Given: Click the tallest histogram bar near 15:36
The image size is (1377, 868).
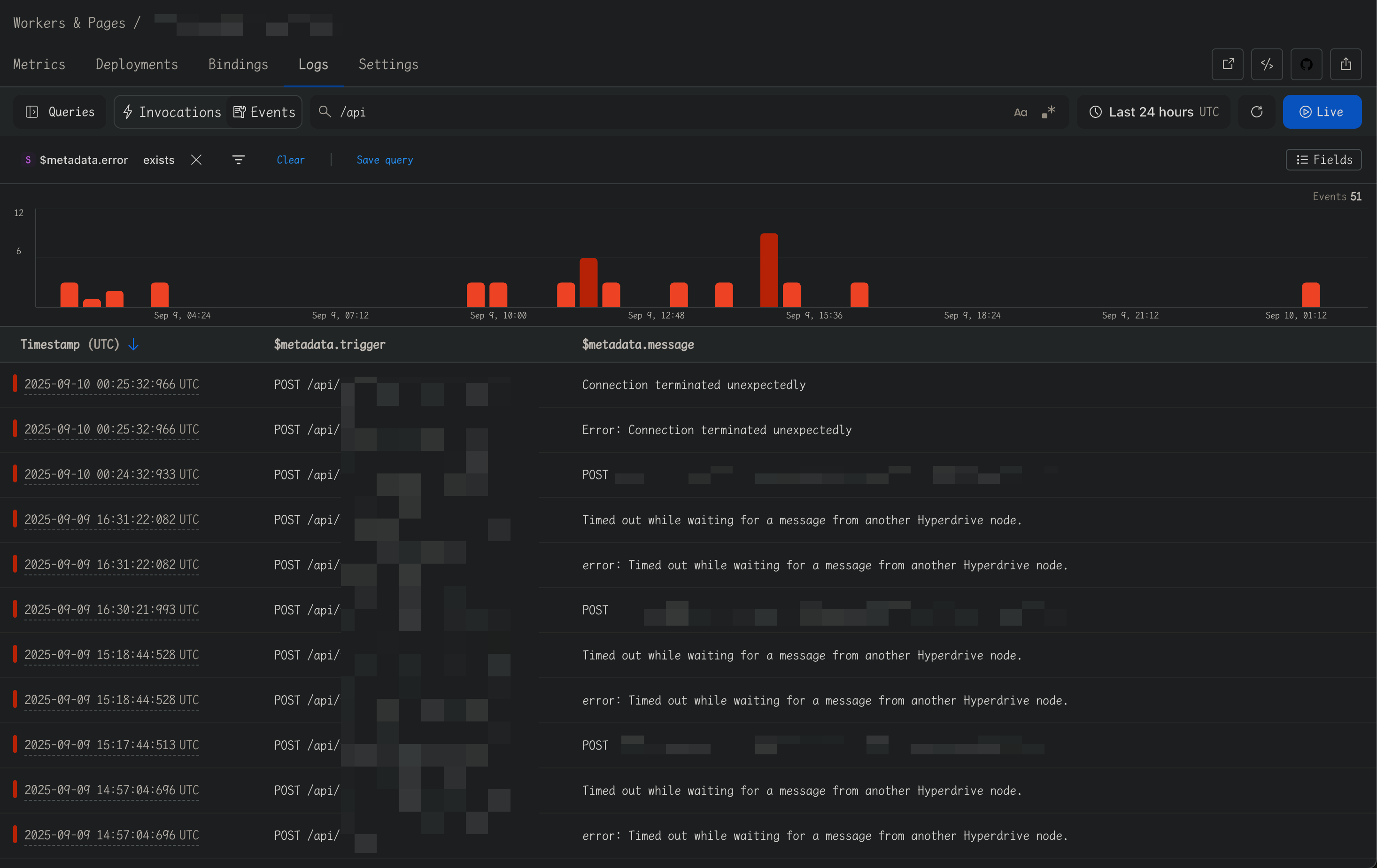Looking at the screenshot, I should (768, 270).
